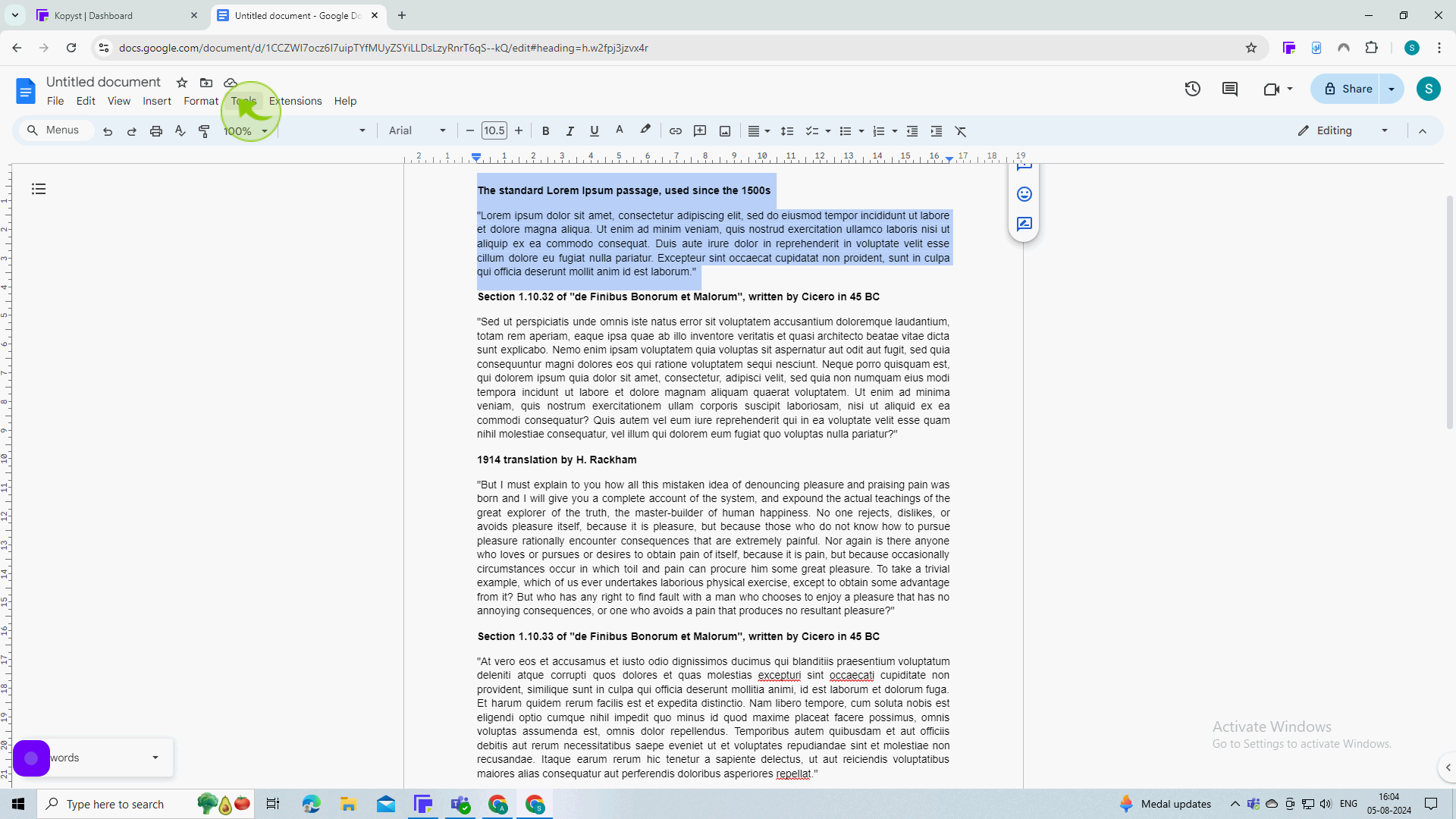Click the checklist icon
This screenshot has height=819, width=1456.
811,131
